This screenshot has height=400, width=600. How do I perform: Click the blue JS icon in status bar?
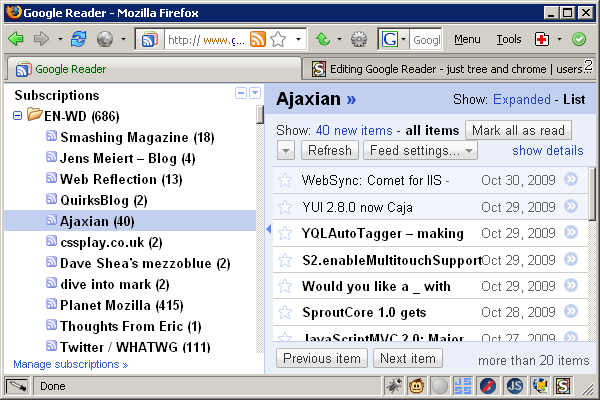(515, 386)
